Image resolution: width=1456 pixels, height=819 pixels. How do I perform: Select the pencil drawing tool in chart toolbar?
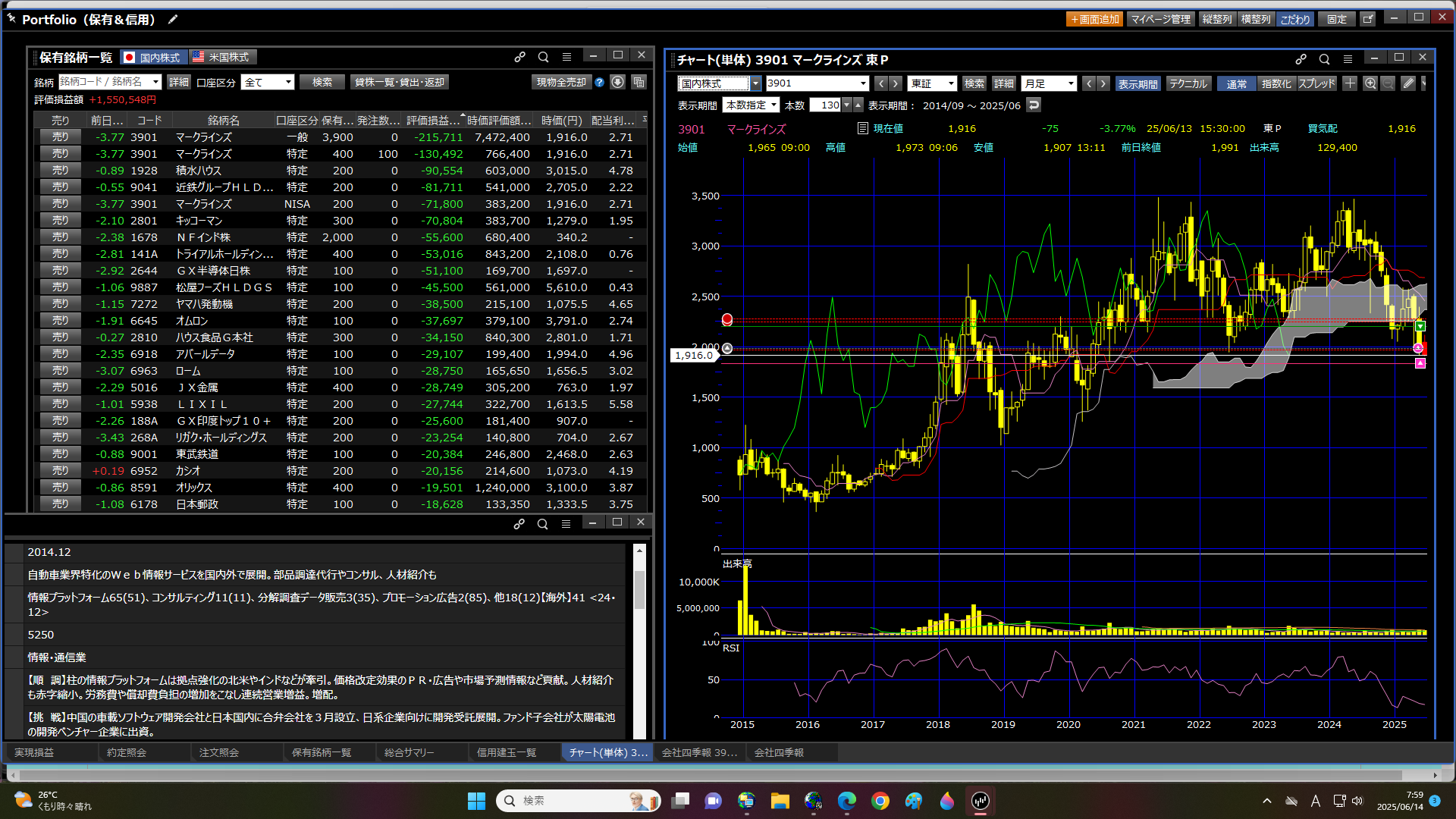(1408, 83)
